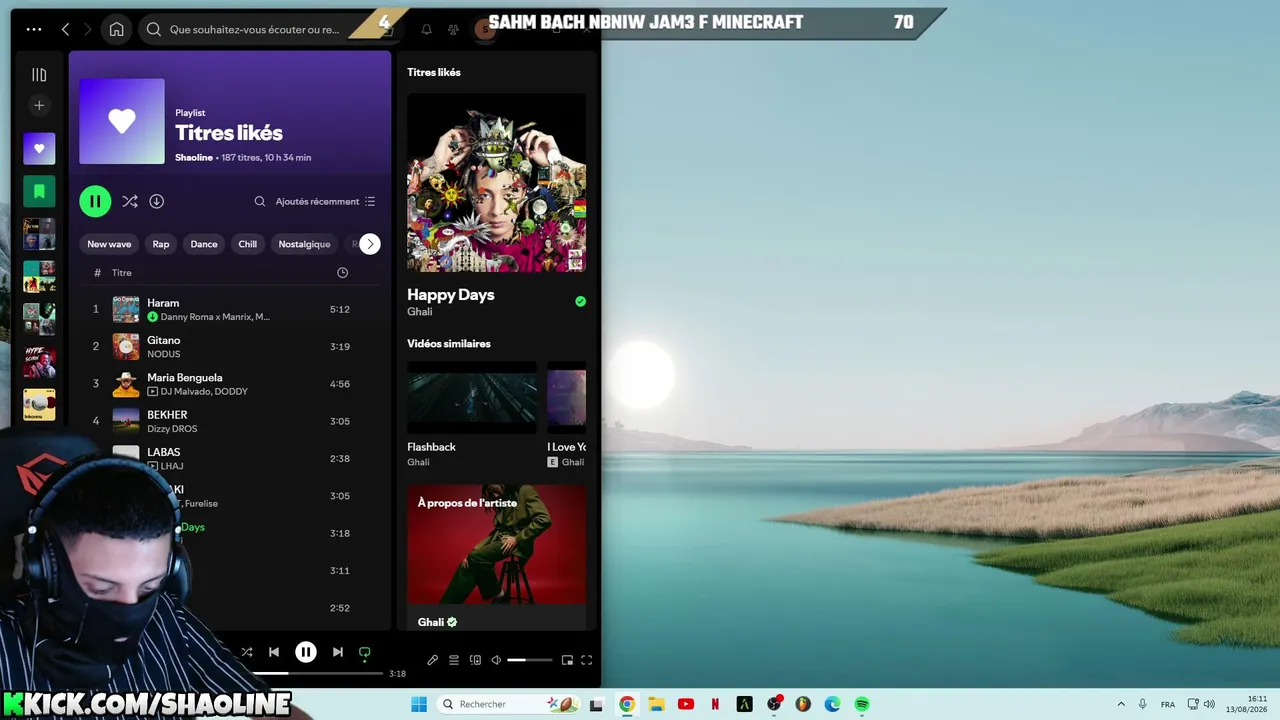The height and width of the screenshot is (720, 1280).
Task: Open Google Chrome from the taskbar
Action: (627, 704)
